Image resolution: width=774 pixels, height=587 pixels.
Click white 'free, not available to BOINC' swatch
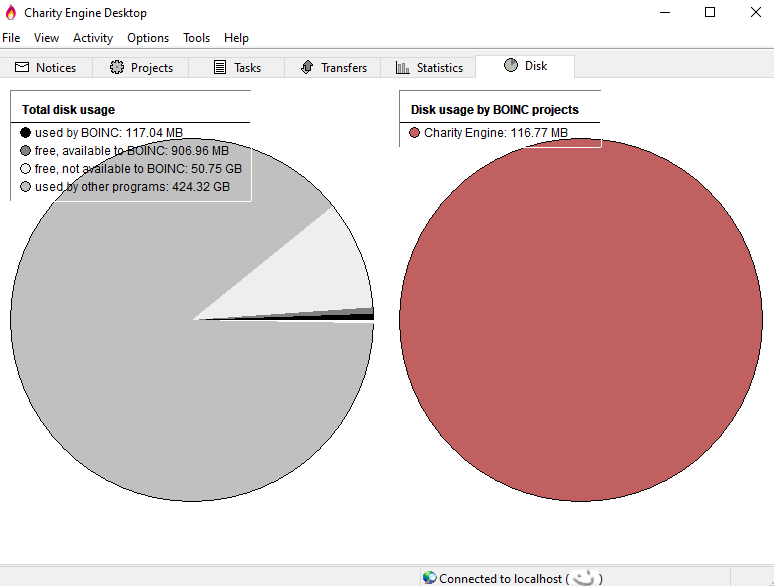coord(26,169)
